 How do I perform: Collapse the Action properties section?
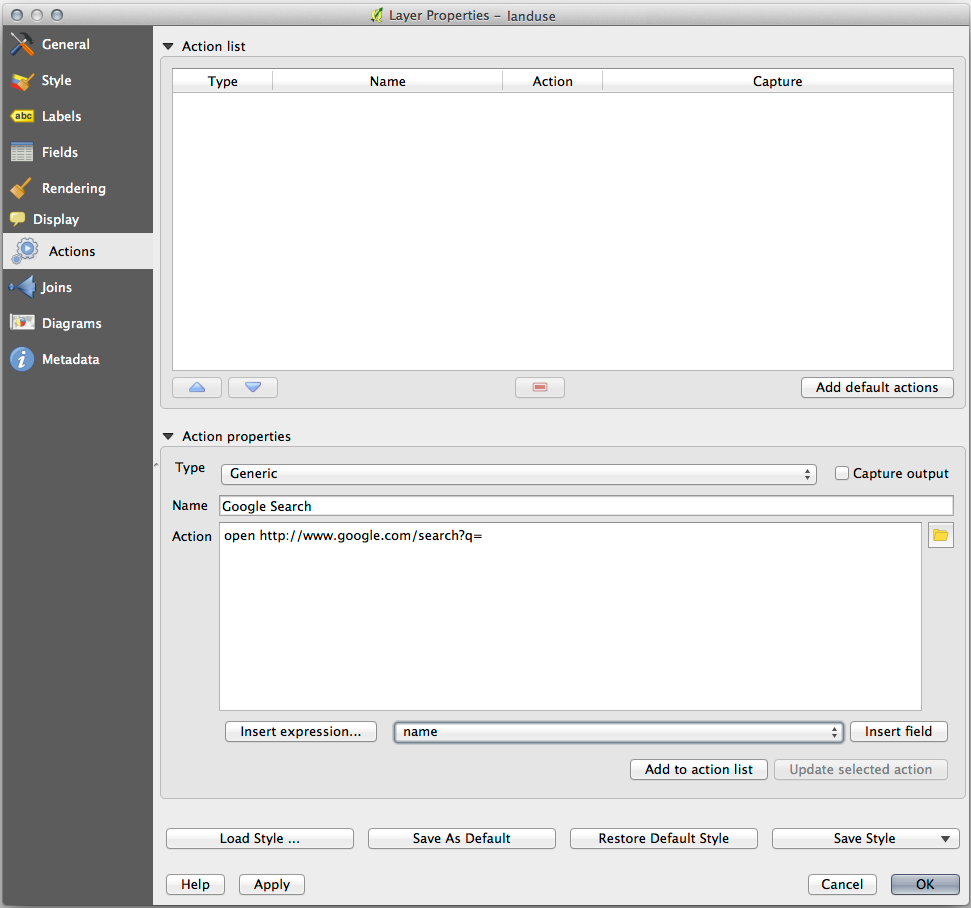point(168,437)
